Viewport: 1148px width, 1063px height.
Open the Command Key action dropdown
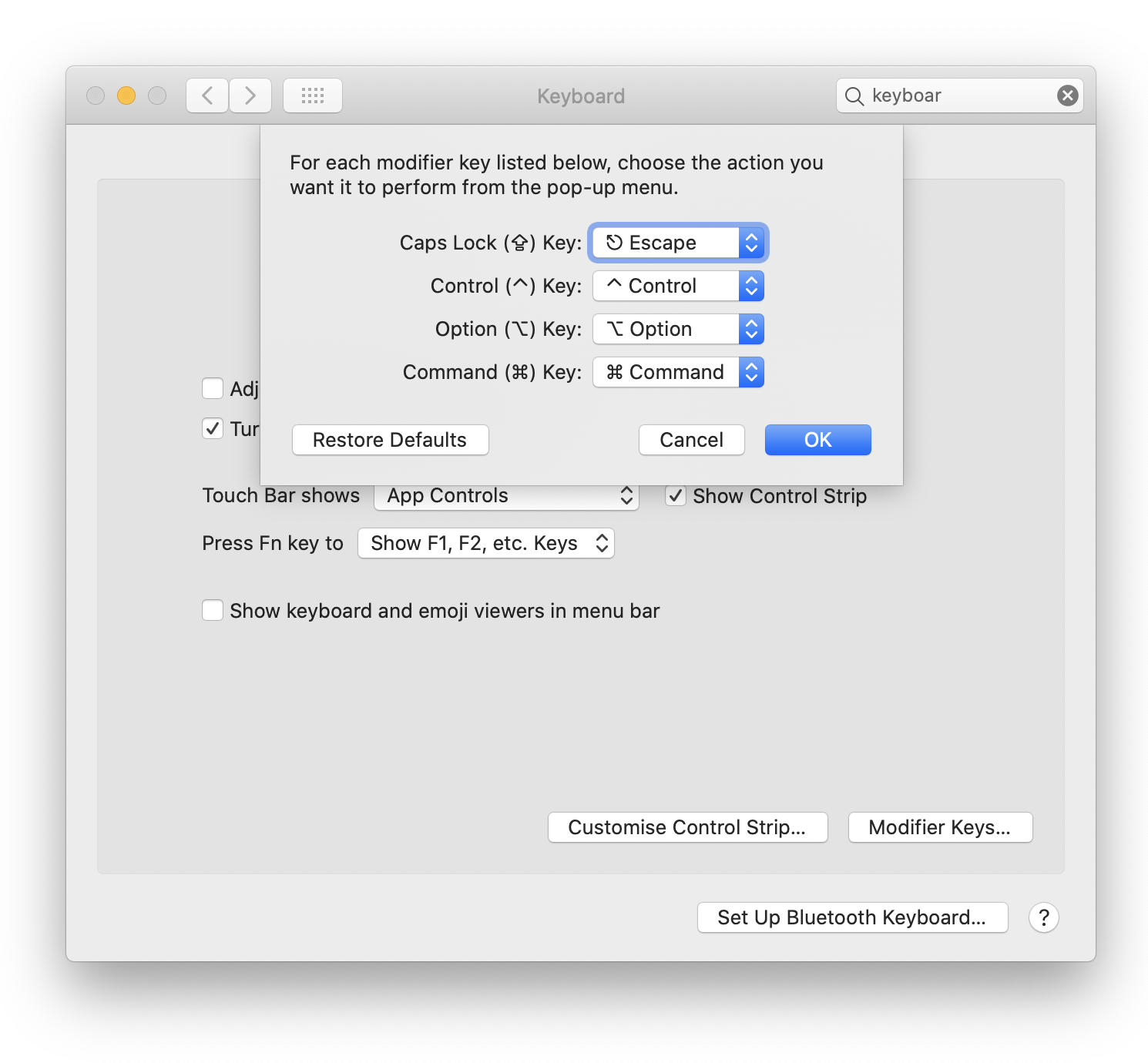coord(678,372)
